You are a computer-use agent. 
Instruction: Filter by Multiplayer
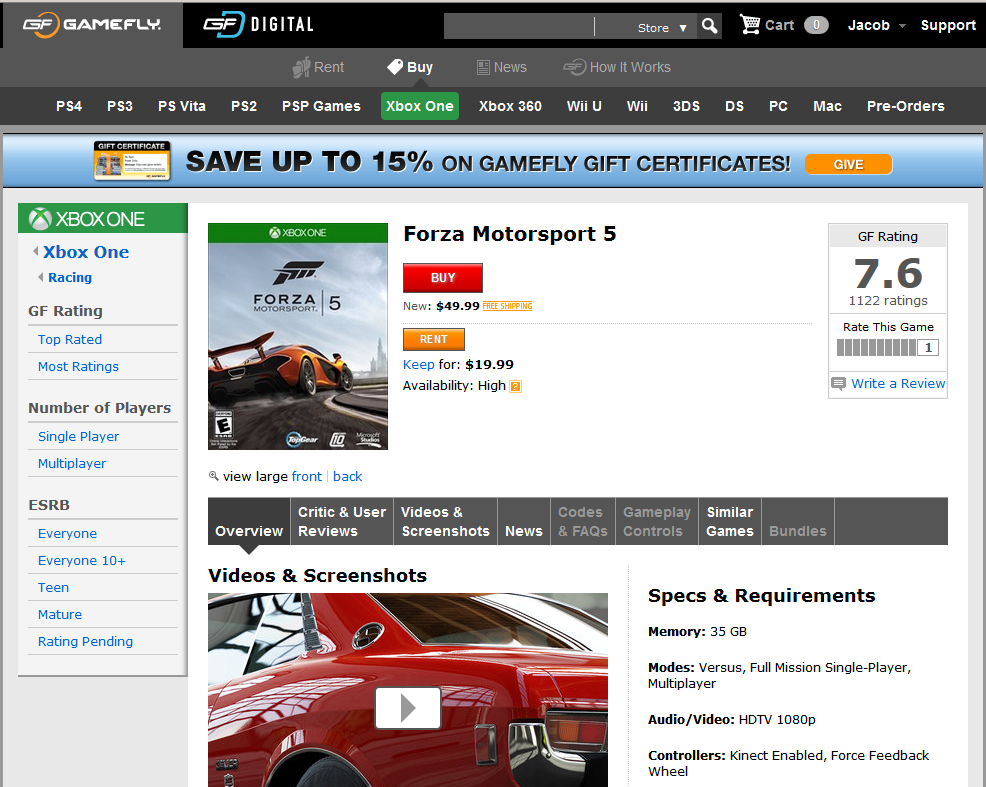(72, 463)
